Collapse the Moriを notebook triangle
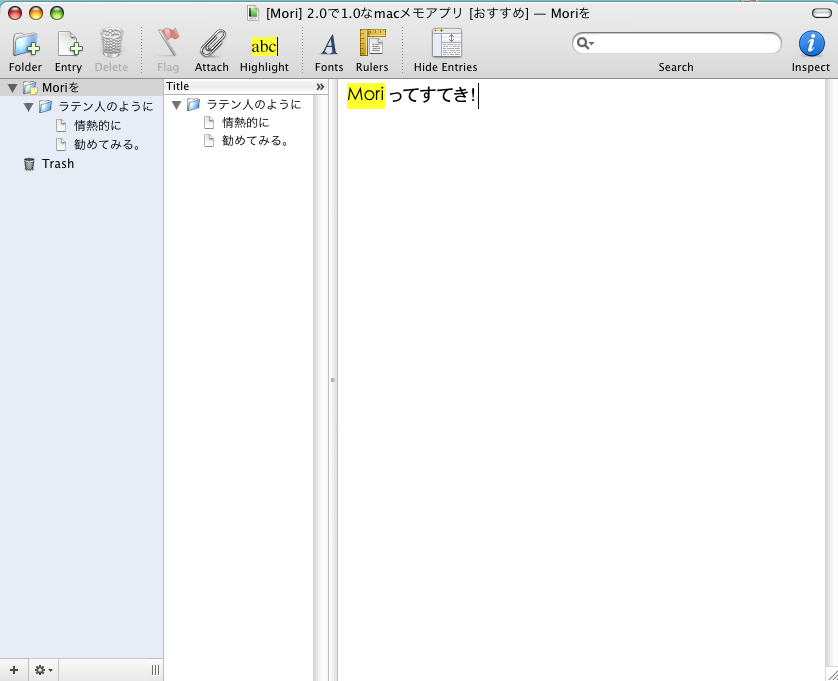This screenshot has height=681, width=838. [x=12, y=88]
